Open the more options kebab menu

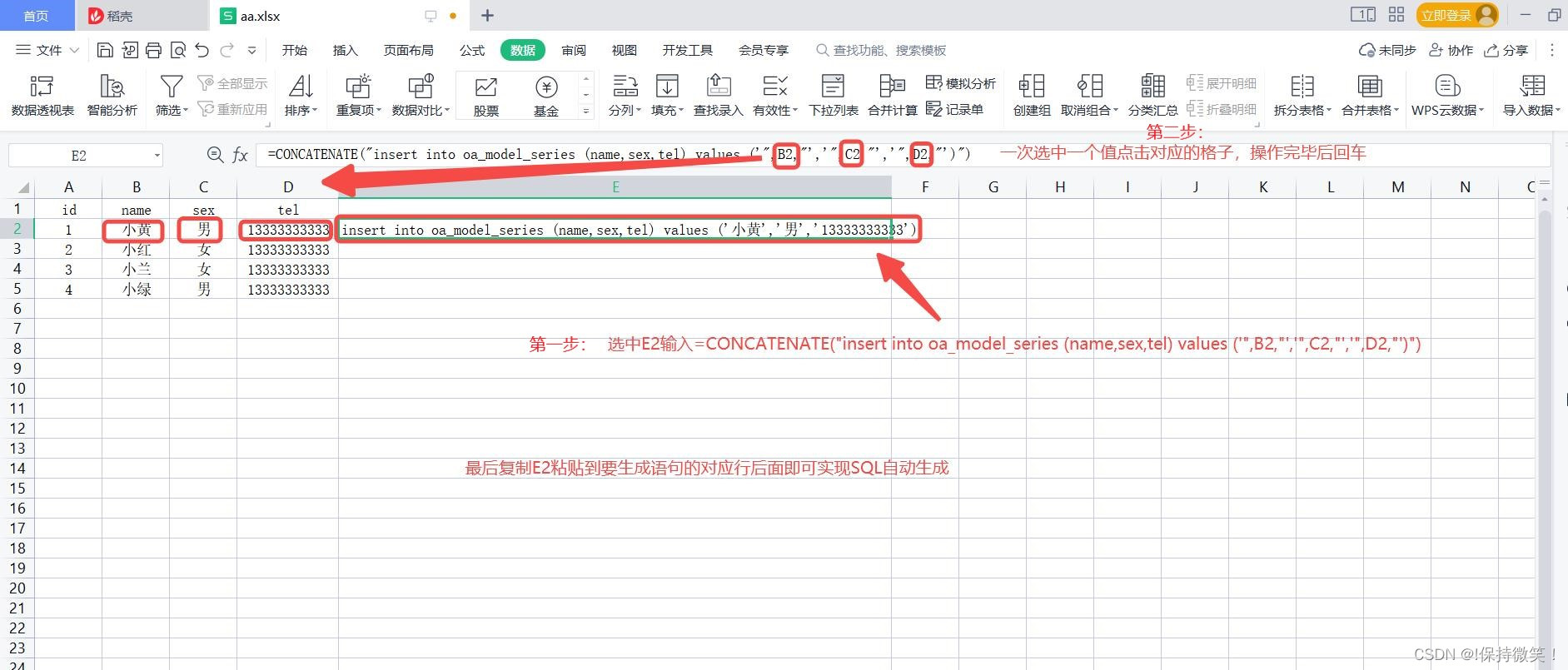[1551, 50]
